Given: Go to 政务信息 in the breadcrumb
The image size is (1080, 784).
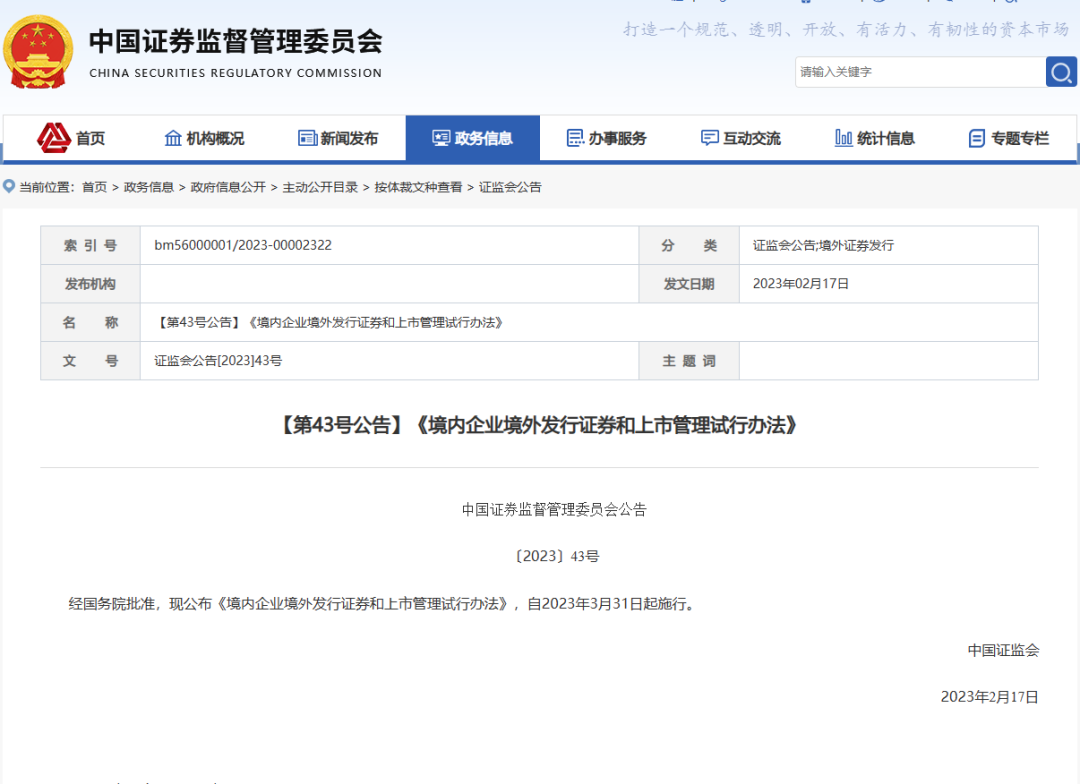Looking at the screenshot, I should tap(149, 187).
